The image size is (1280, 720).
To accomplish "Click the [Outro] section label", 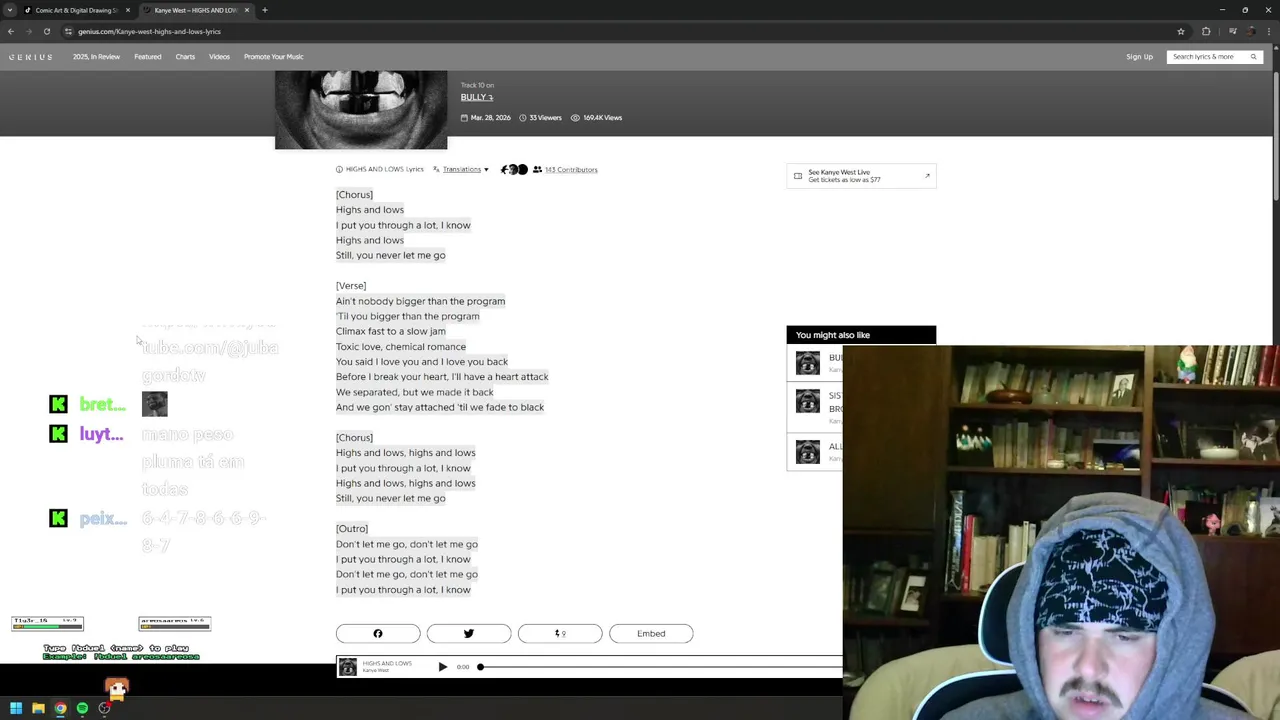I will point(352,529).
